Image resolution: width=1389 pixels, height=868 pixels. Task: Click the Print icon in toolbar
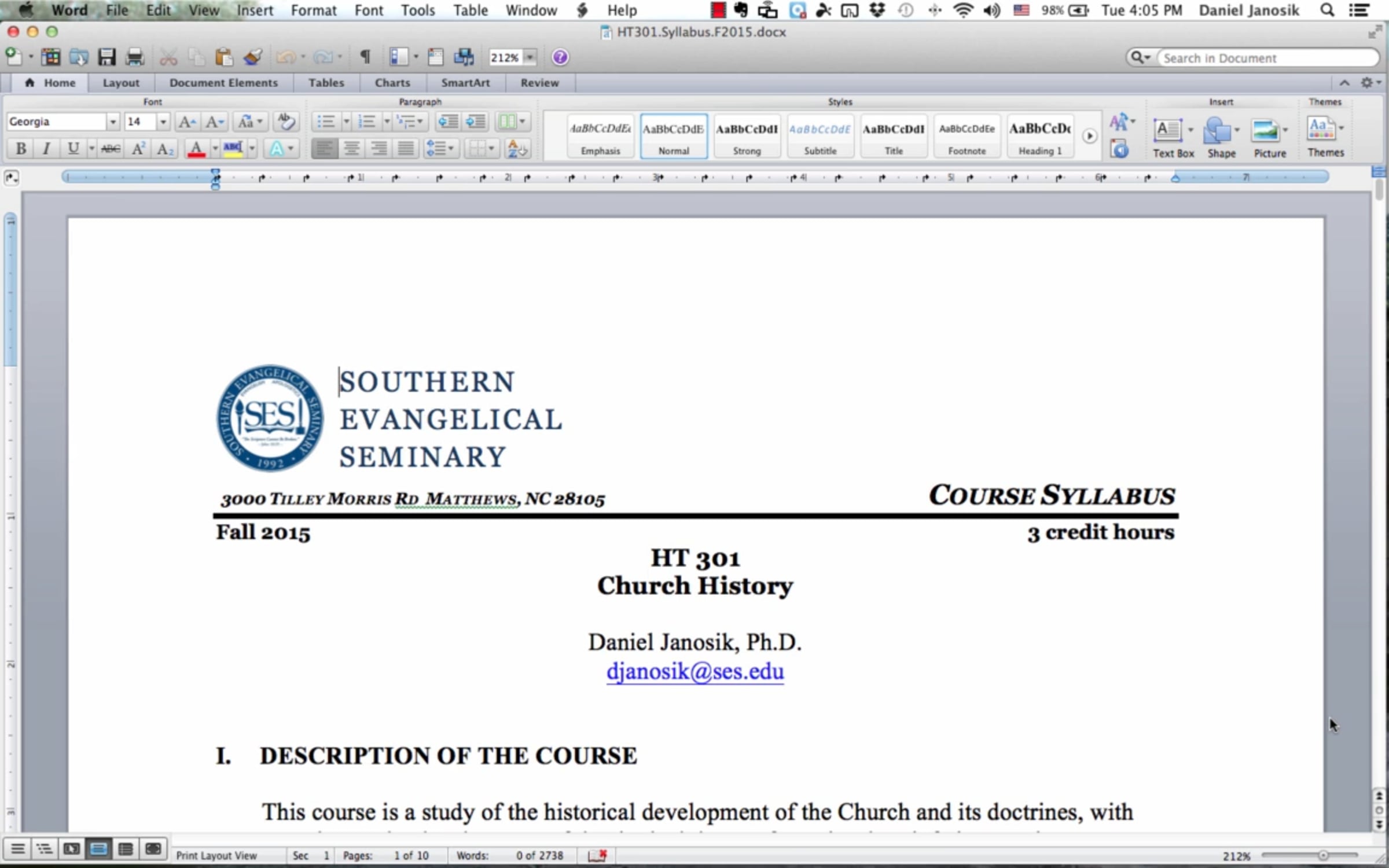[135, 57]
